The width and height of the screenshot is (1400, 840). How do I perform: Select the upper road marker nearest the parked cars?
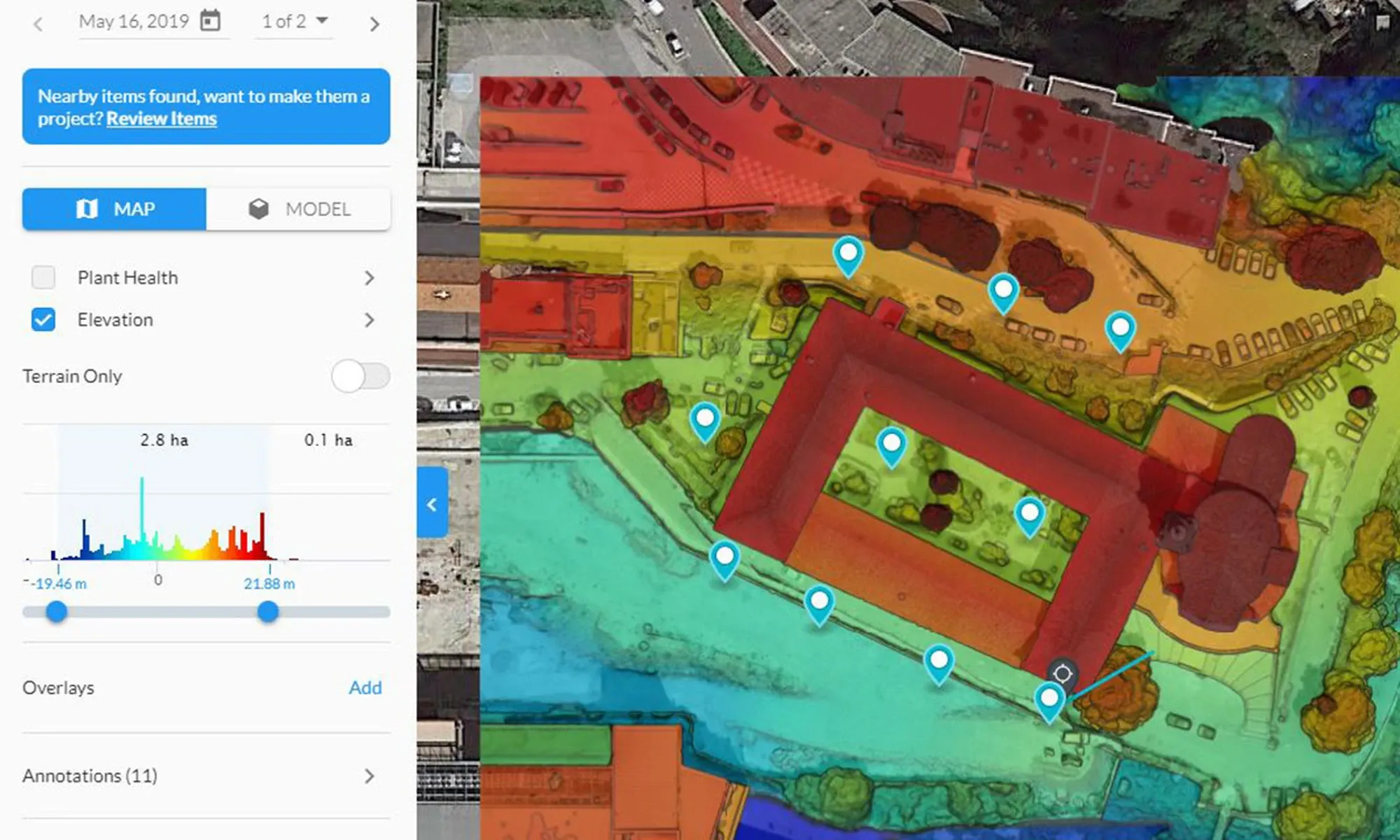[x=1120, y=332]
